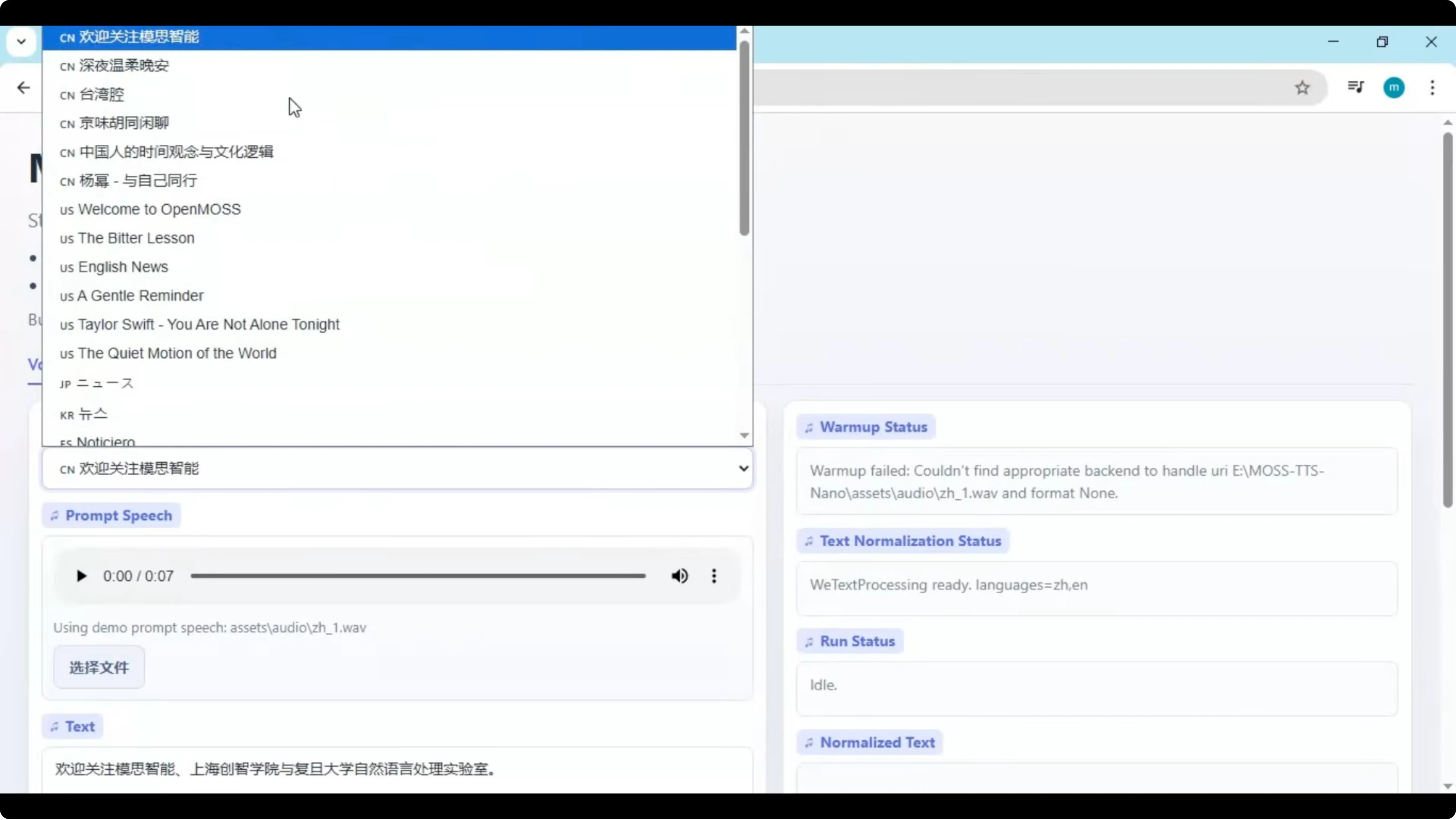The image size is (1456, 820).
Task: Choose the Japanese ニュース preset
Action: coord(104,383)
